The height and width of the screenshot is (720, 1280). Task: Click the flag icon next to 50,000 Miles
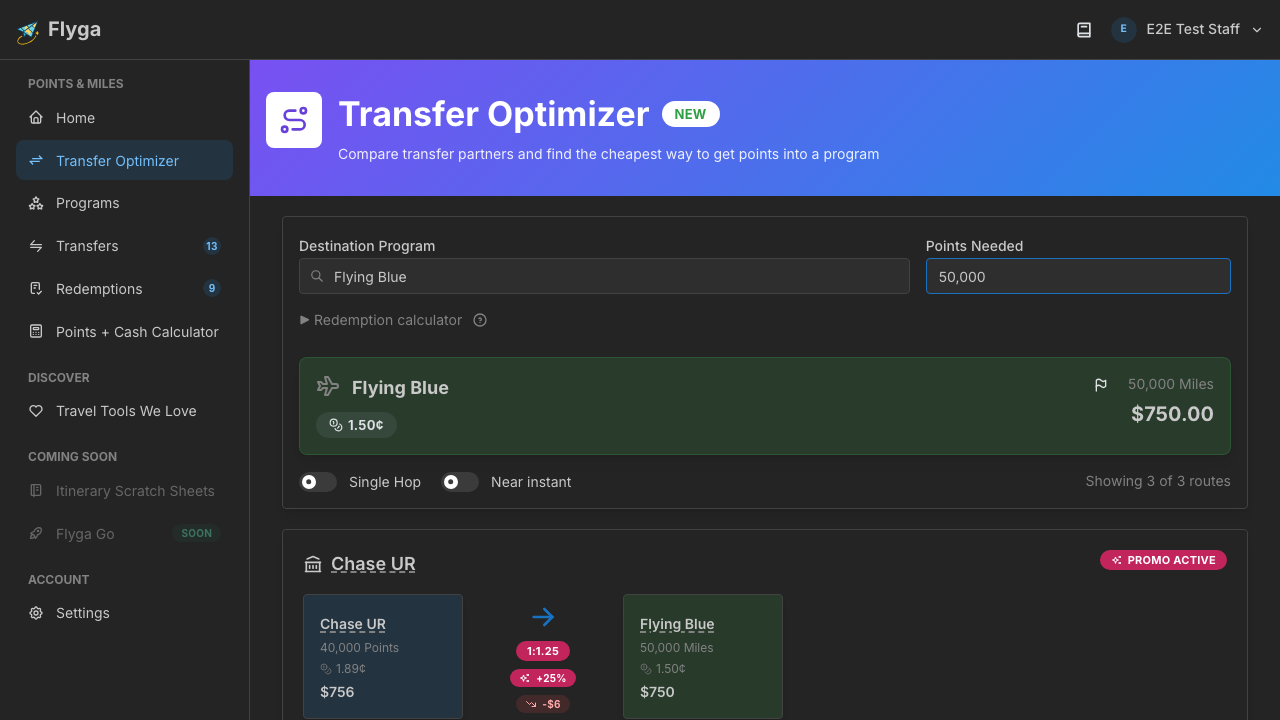1101,385
